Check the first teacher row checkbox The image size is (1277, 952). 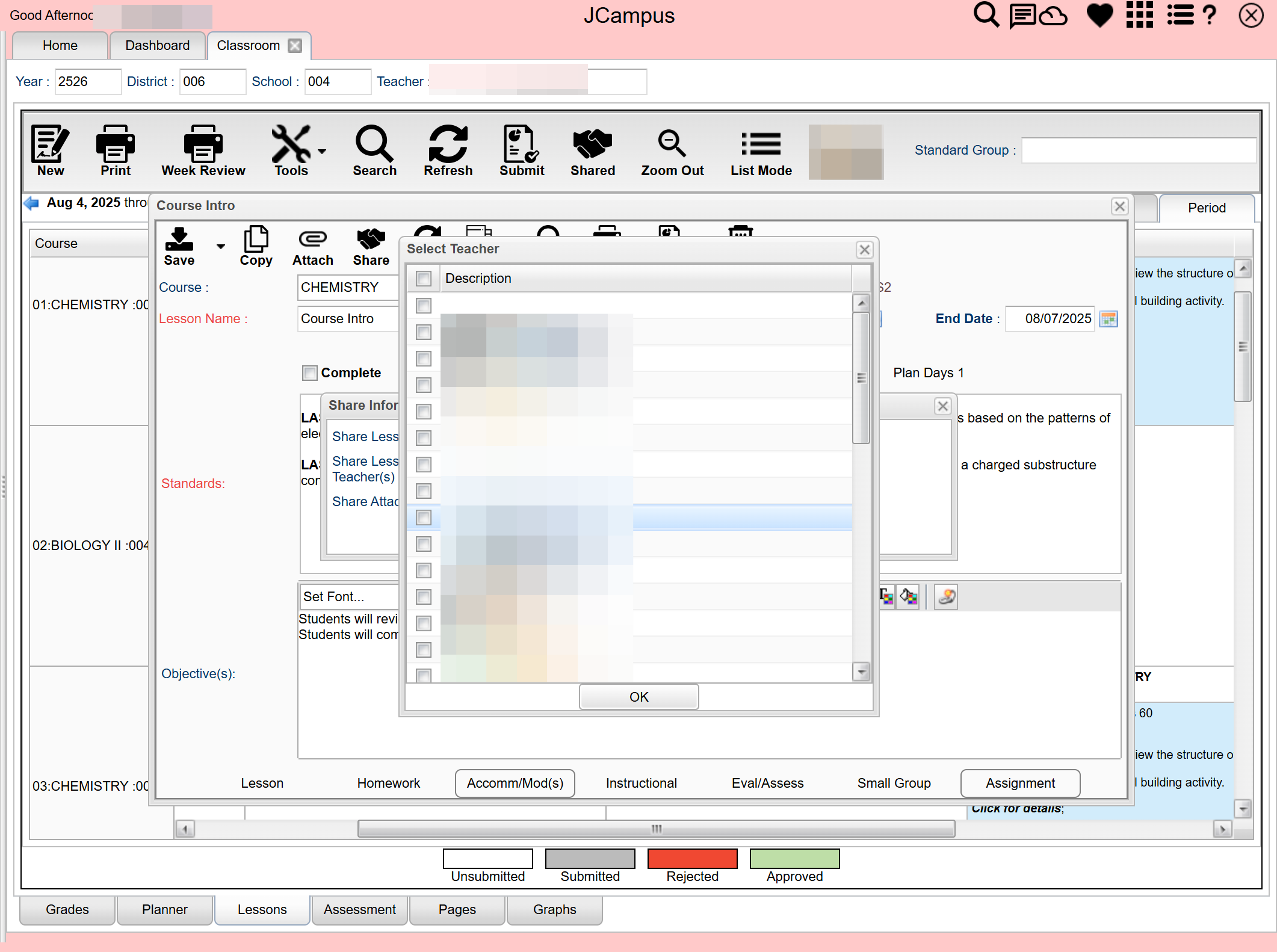pyautogui.click(x=424, y=306)
